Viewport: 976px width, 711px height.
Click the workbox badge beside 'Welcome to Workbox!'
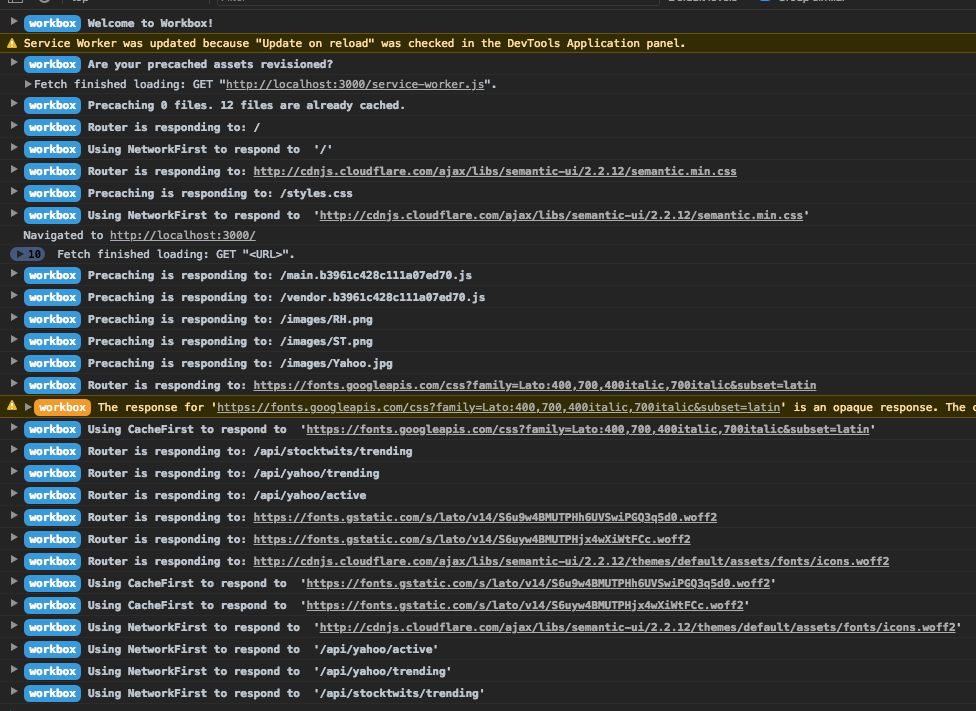pyautogui.click(x=52, y=22)
